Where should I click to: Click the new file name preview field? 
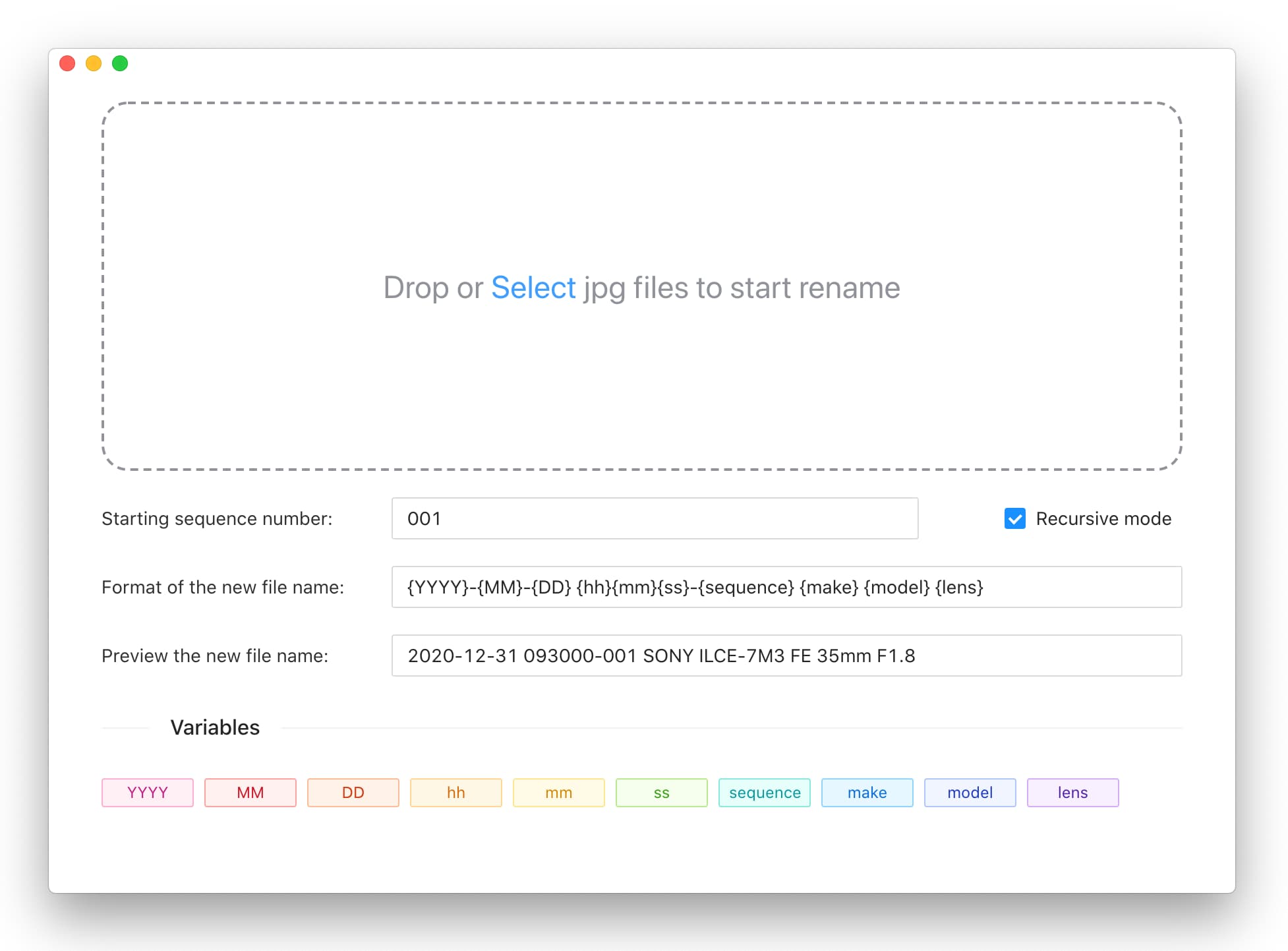[x=786, y=656]
